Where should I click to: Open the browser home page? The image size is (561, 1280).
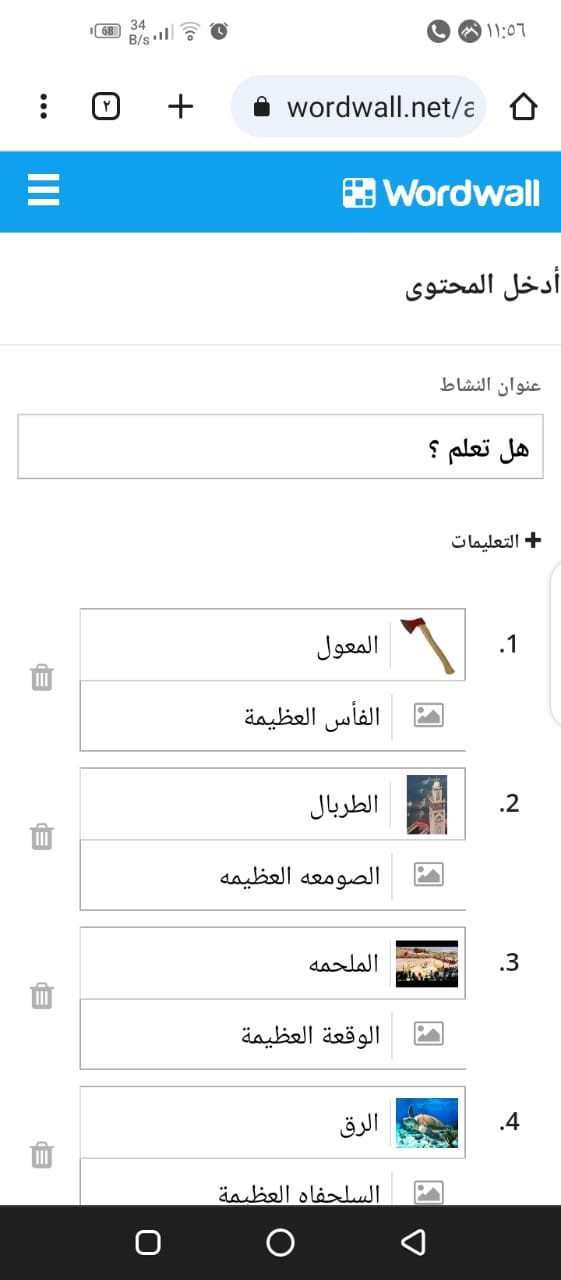(x=523, y=106)
